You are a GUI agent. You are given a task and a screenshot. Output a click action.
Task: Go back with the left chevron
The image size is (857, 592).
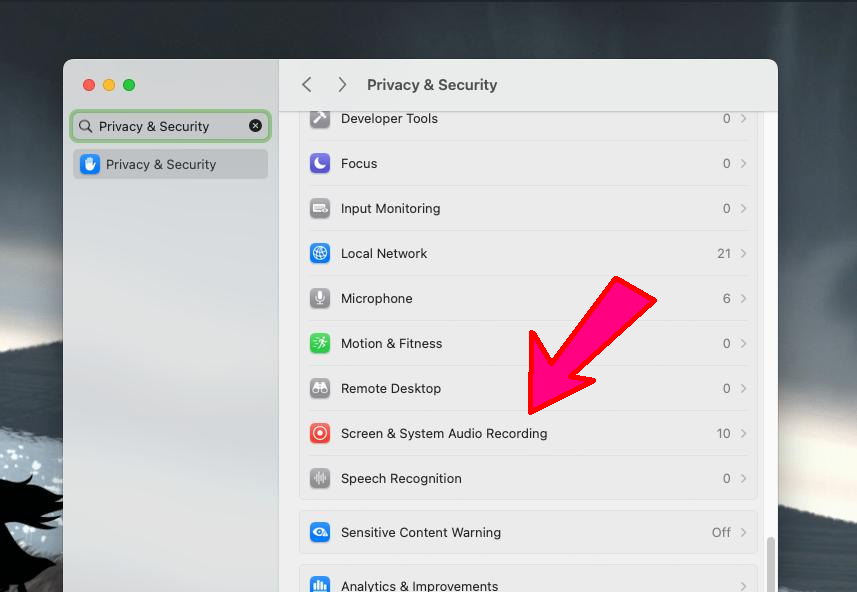point(307,85)
